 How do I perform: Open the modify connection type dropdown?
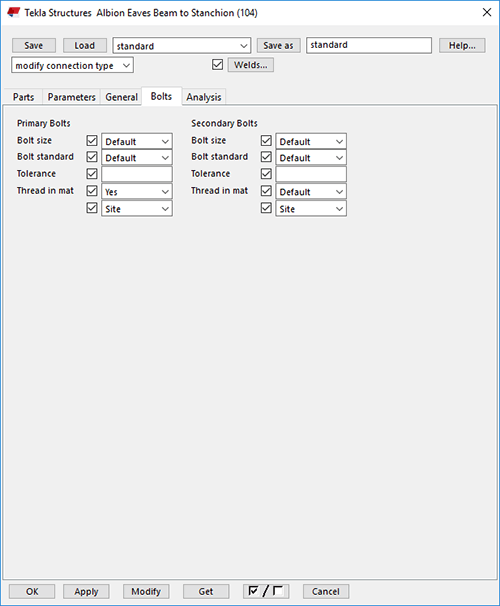(x=73, y=65)
